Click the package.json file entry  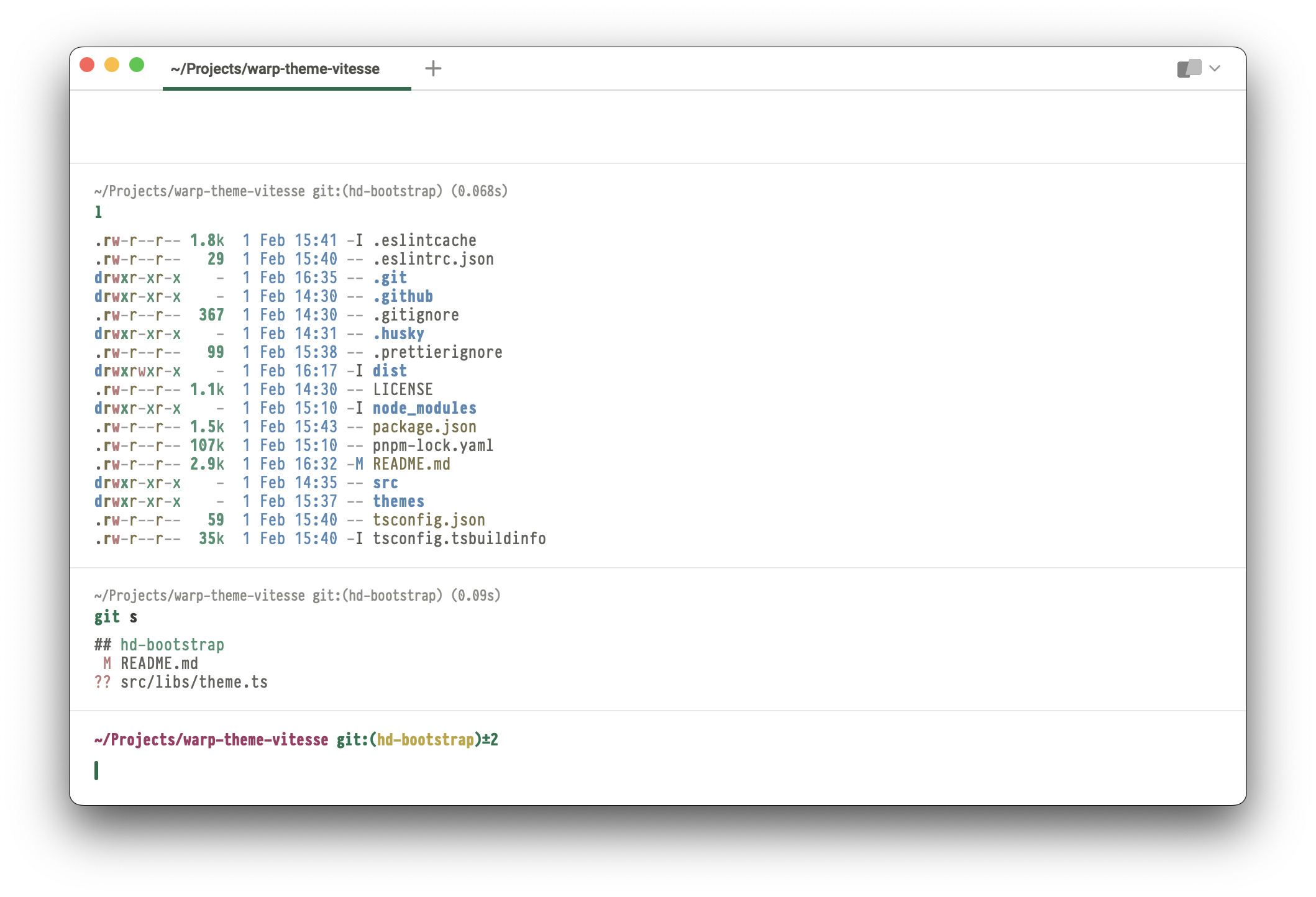(x=425, y=427)
